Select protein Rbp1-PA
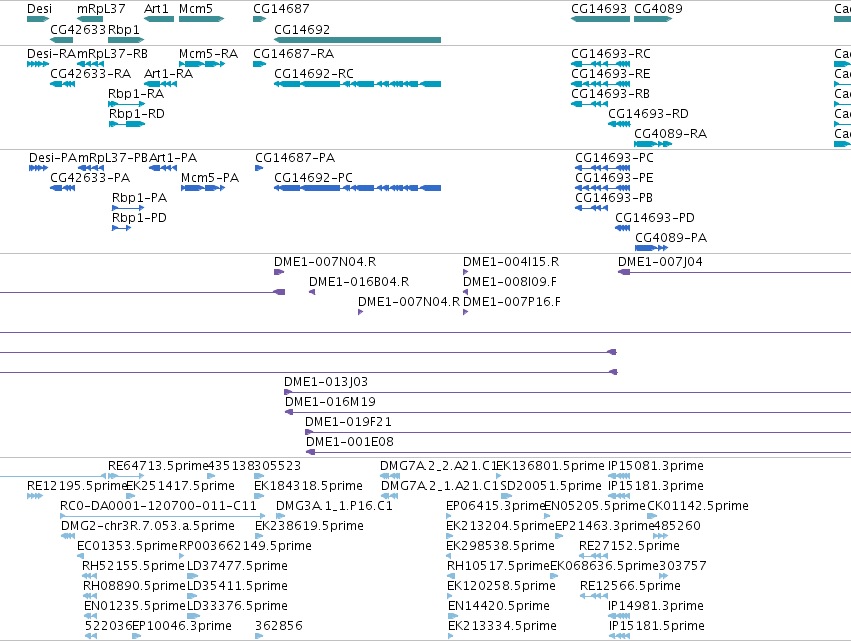This screenshot has width=851, height=641. pos(128,208)
